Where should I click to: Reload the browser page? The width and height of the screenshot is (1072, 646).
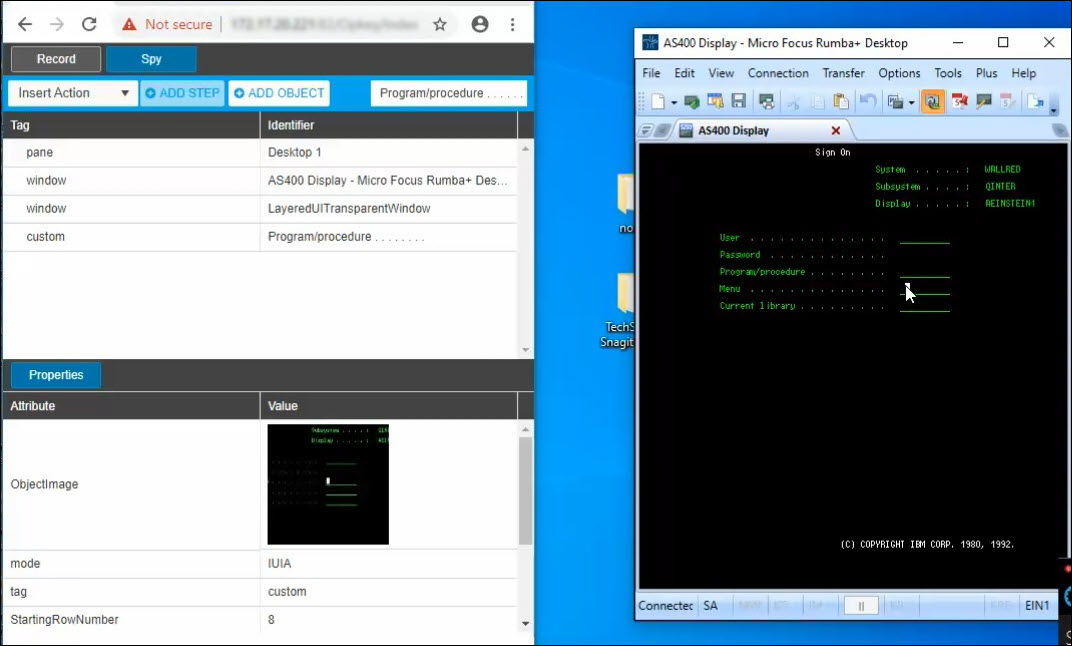(89, 25)
